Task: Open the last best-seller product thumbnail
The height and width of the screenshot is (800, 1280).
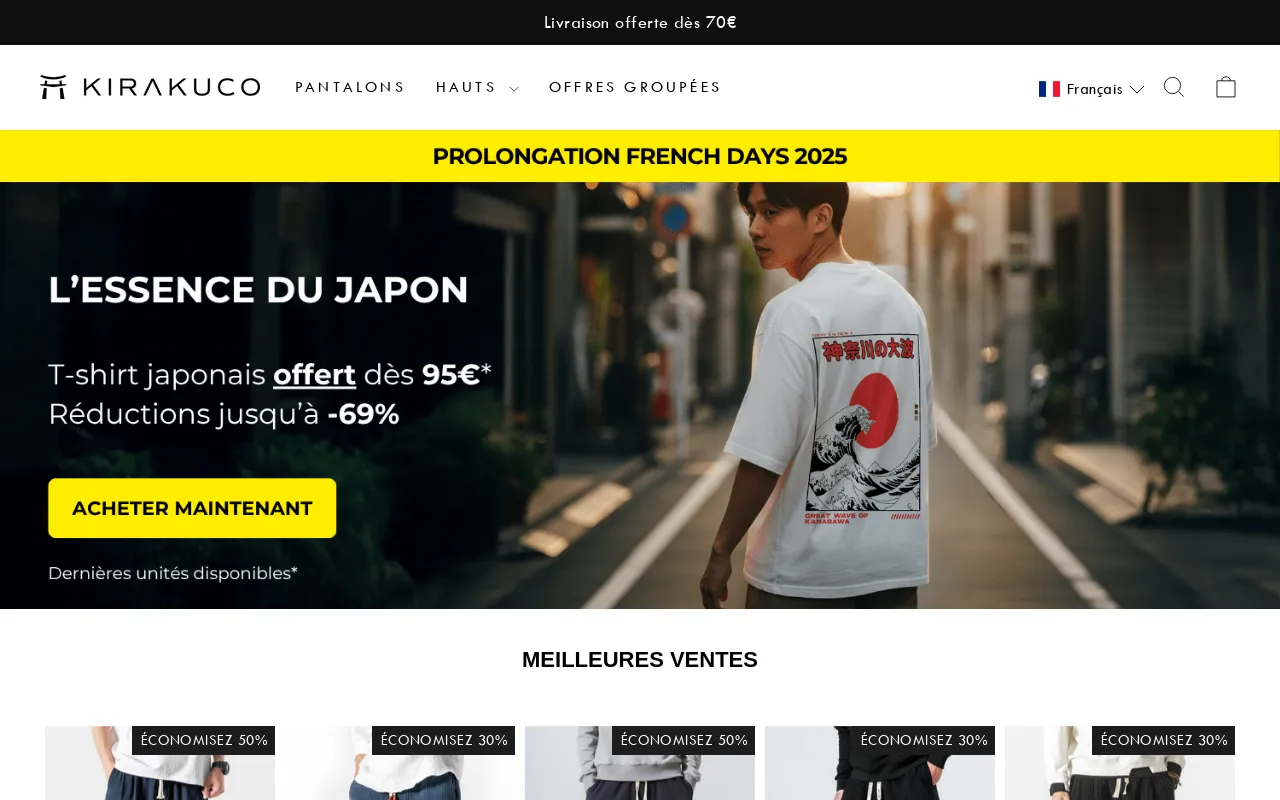Action: (1120, 763)
